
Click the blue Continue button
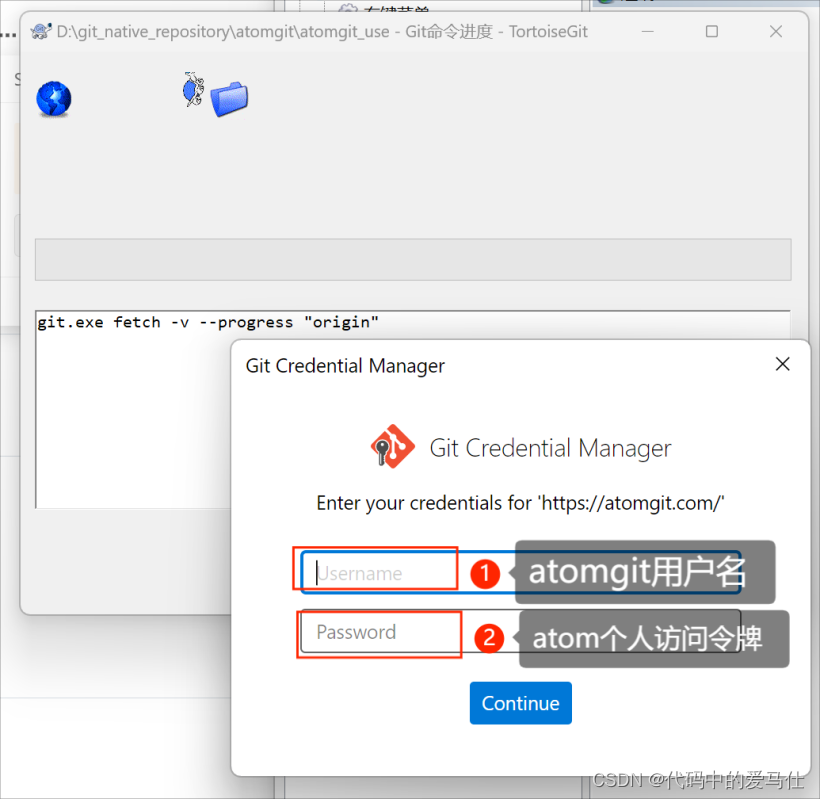coord(520,703)
